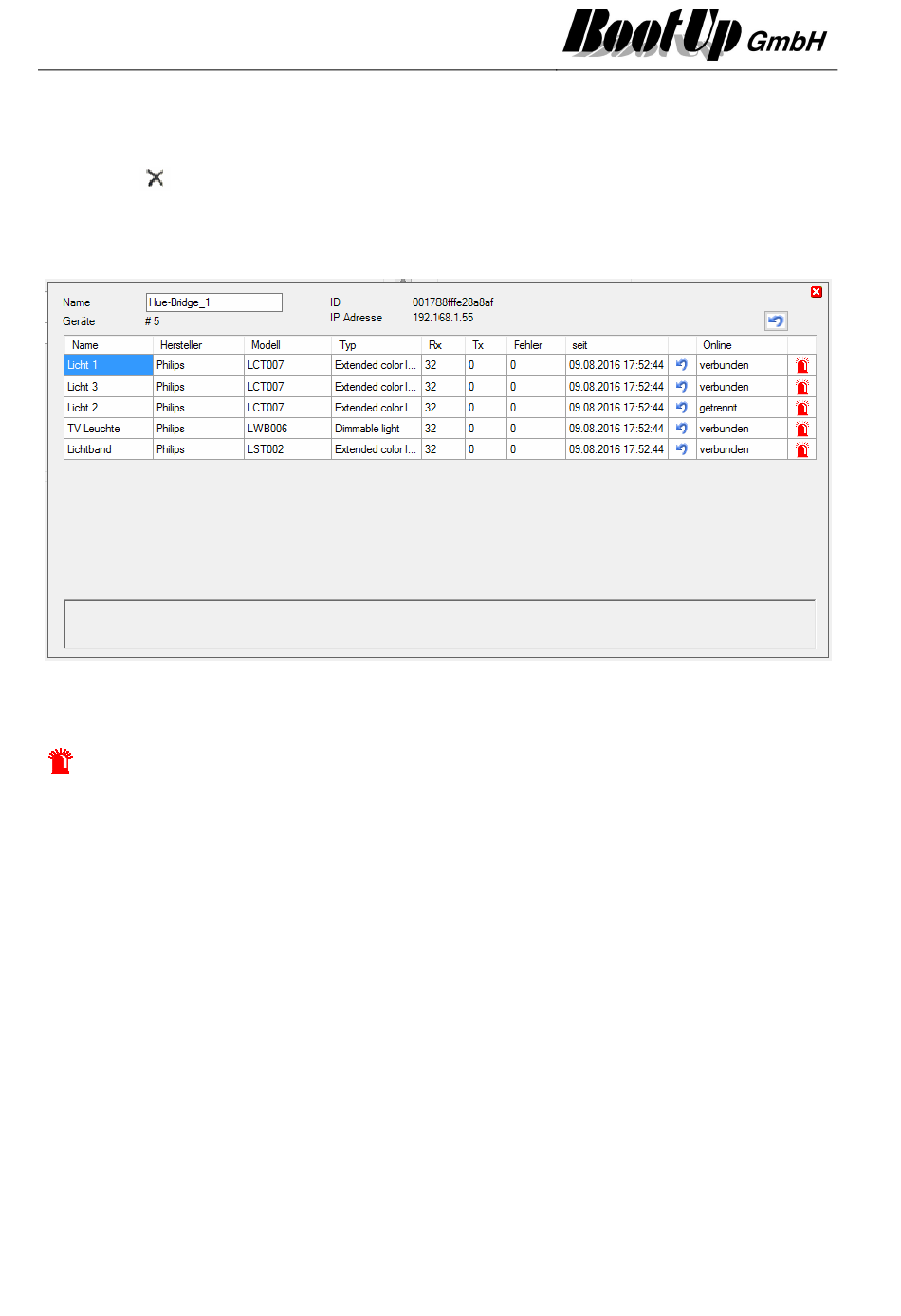Click verbunden status in Lichtband row
The height and width of the screenshot is (1316, 901).
pos(742,449)
